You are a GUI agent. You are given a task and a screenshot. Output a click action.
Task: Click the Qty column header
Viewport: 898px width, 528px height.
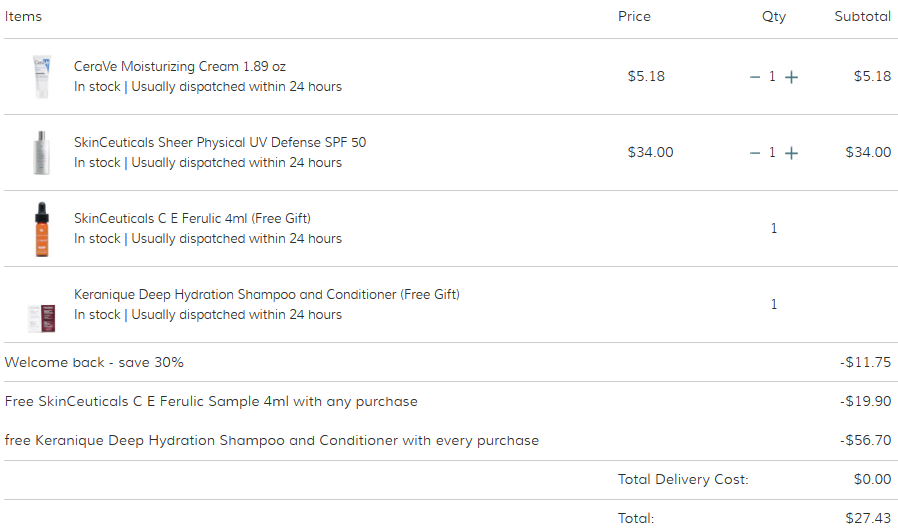point(774,17)
